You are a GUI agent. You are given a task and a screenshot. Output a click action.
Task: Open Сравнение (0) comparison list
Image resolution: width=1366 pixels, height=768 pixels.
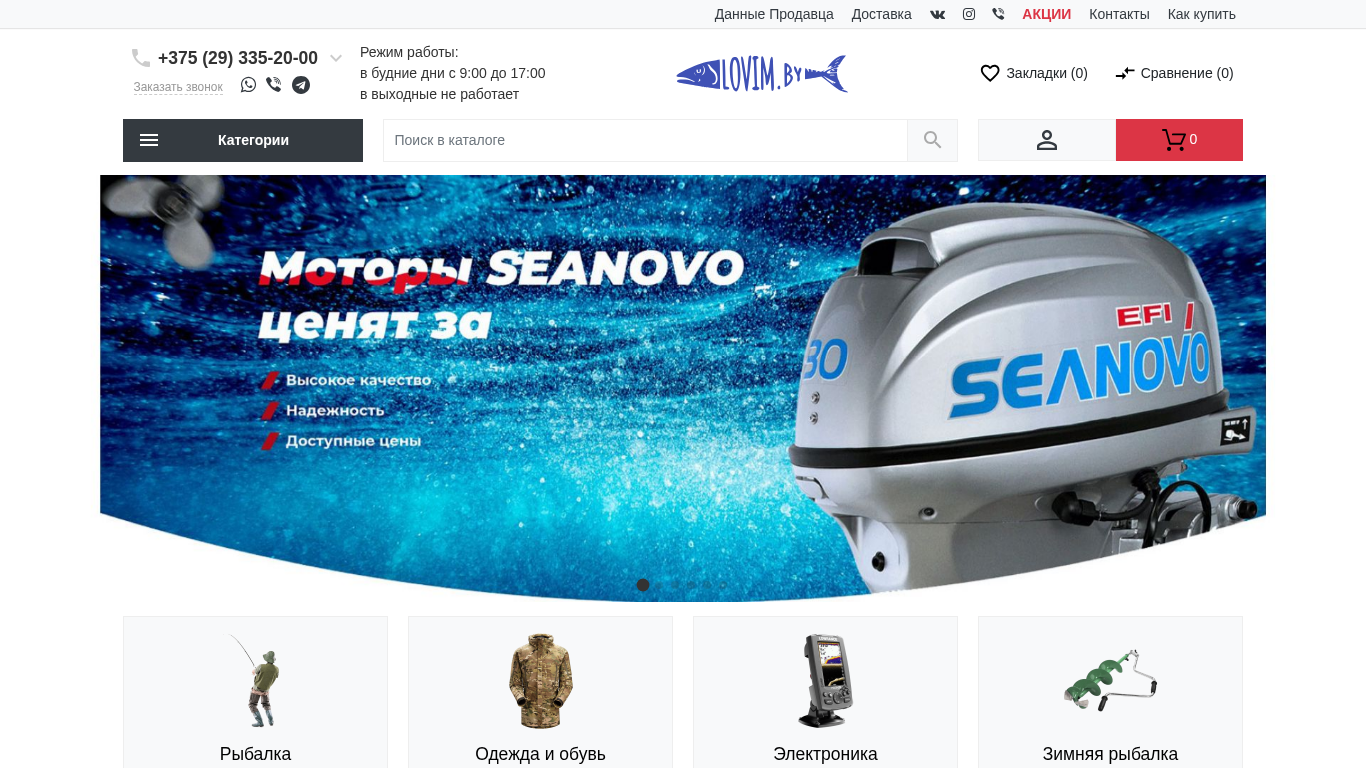[1174, 73]
